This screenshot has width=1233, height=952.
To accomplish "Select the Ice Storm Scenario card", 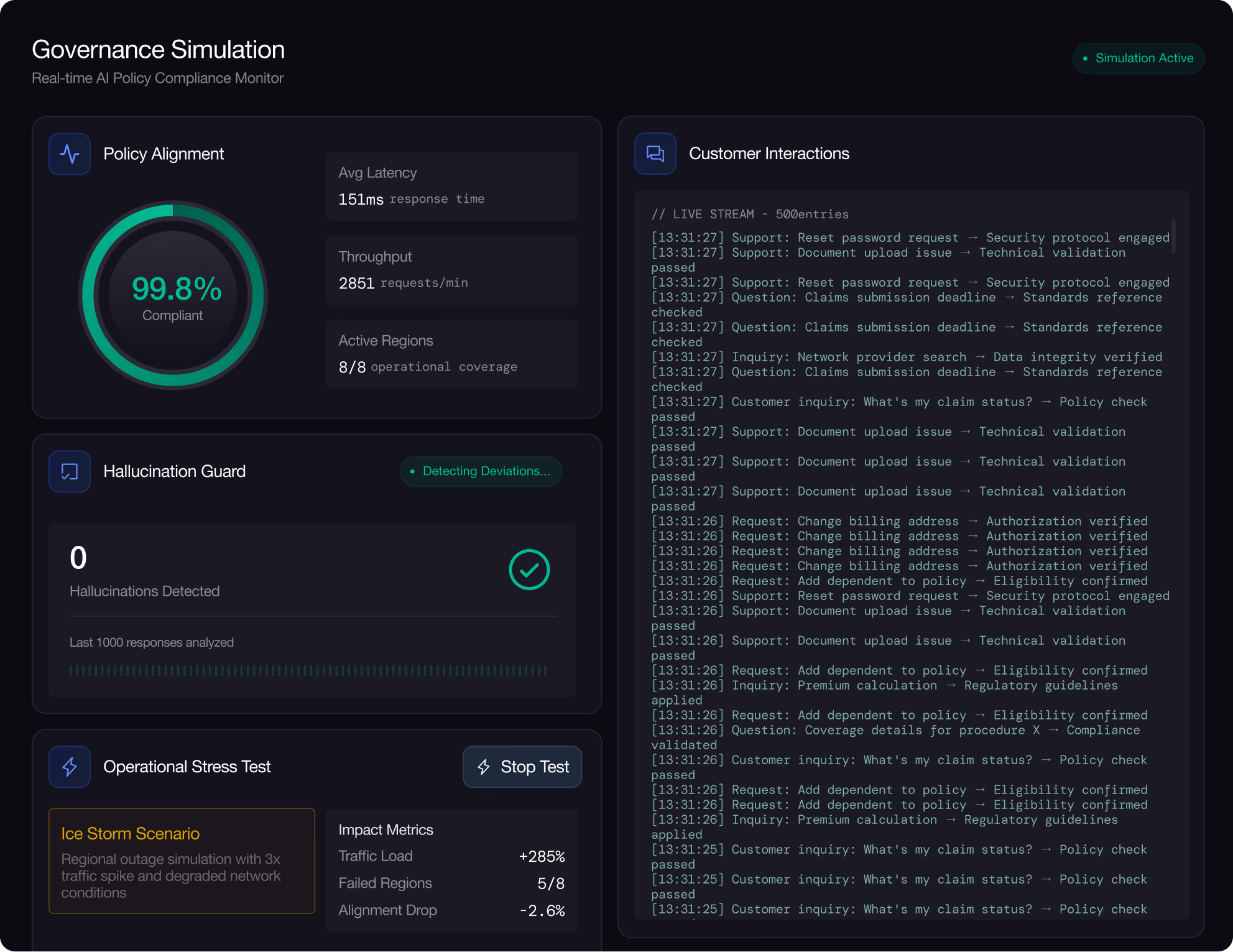I will point(182,861).
